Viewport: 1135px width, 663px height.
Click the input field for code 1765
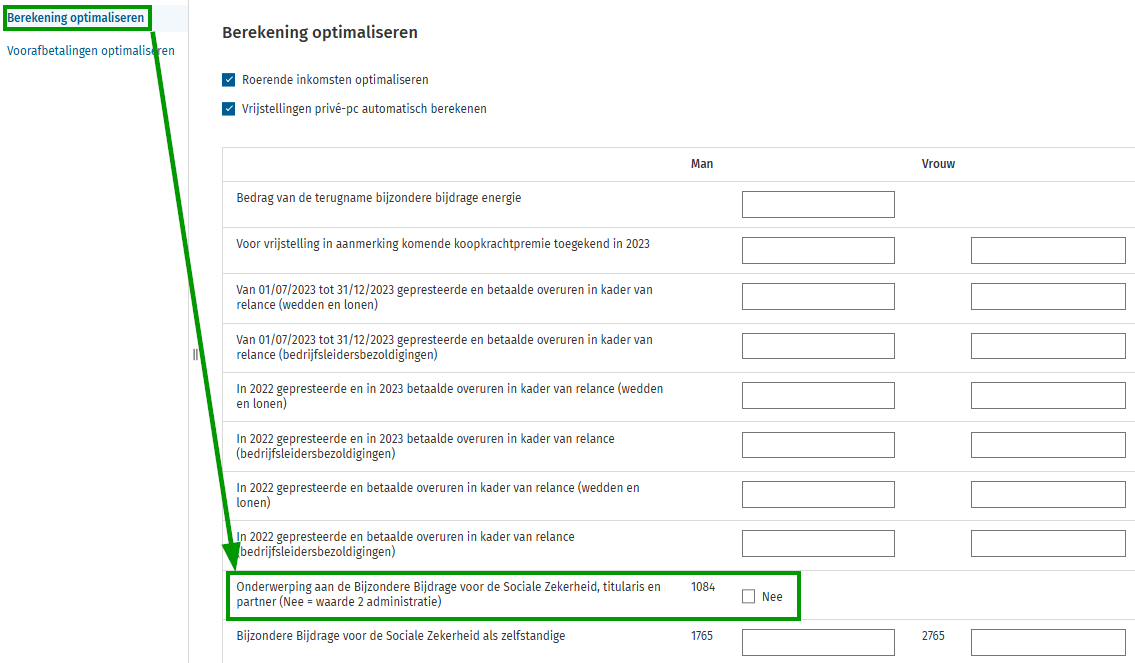coord(817,643)
